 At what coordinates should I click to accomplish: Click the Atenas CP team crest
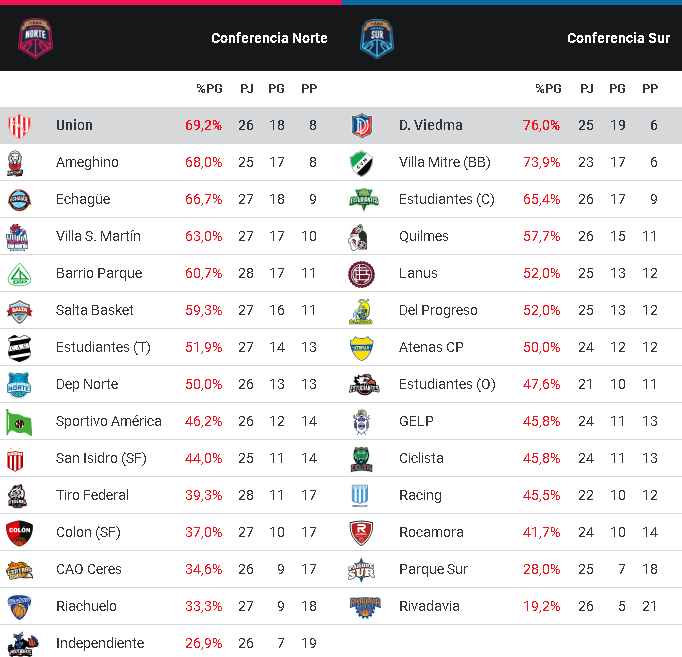(x=361, y=347)
